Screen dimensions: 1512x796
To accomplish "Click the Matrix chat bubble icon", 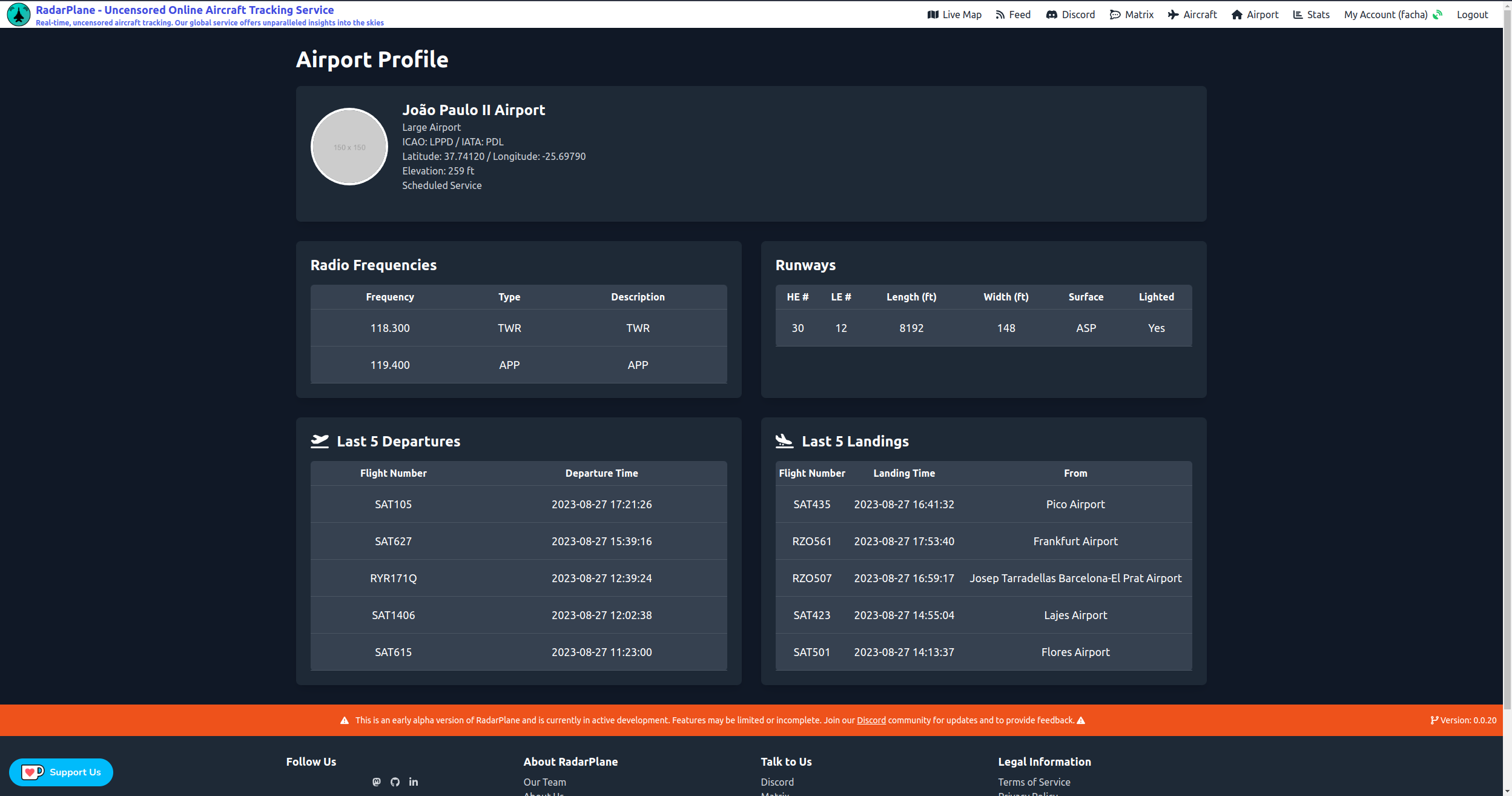I will 1115,15.
